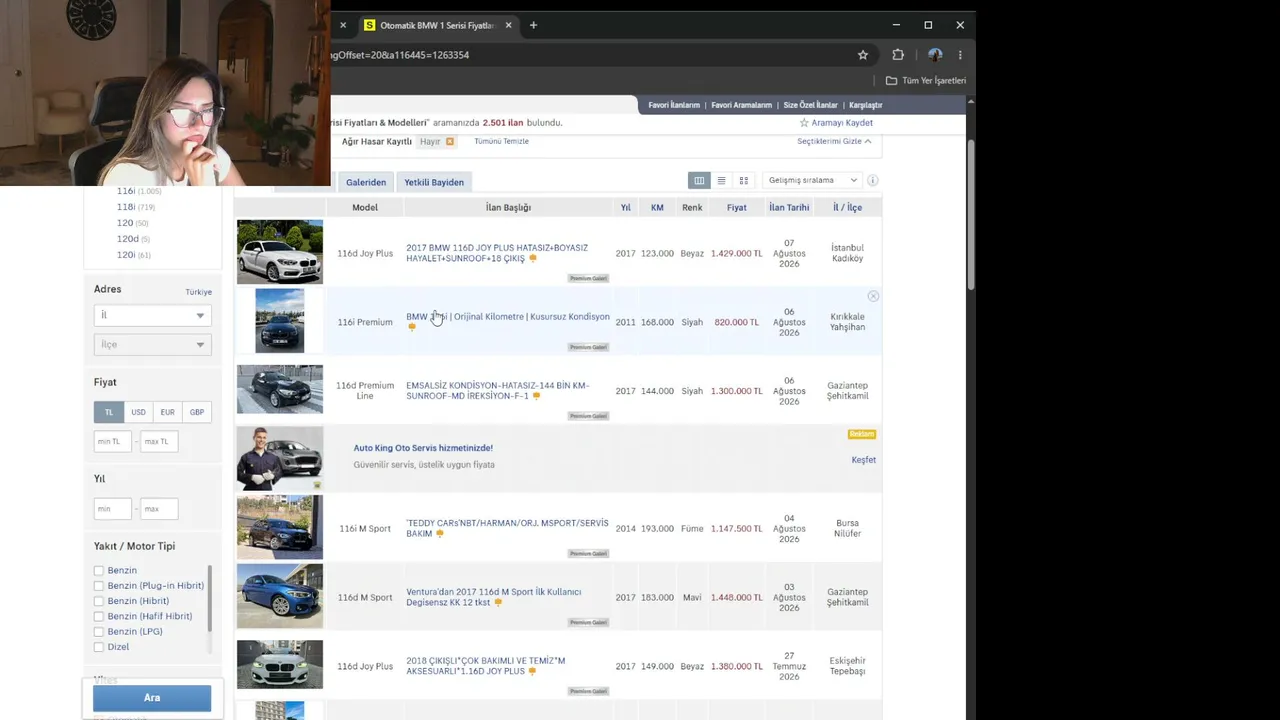The height and width of the screenshot is (720, 1280).
Task: Open the Chrome profile avatar
Action: 935,55
